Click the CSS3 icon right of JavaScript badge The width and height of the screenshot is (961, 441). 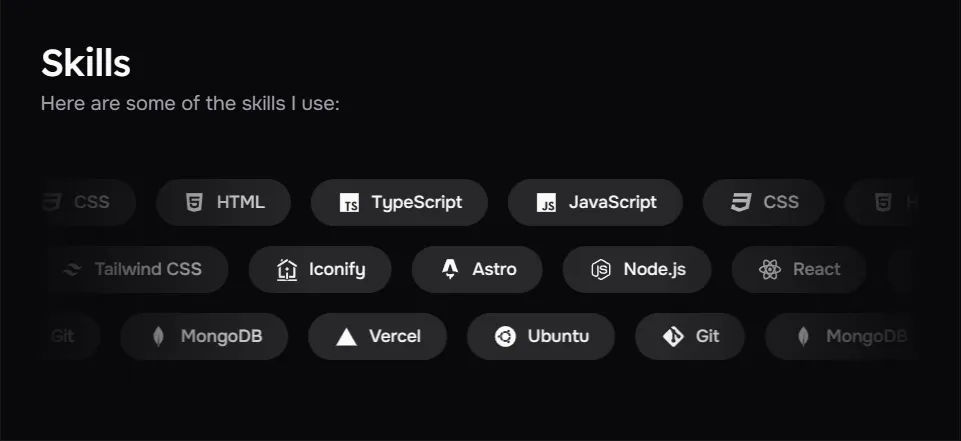[741, 202]
